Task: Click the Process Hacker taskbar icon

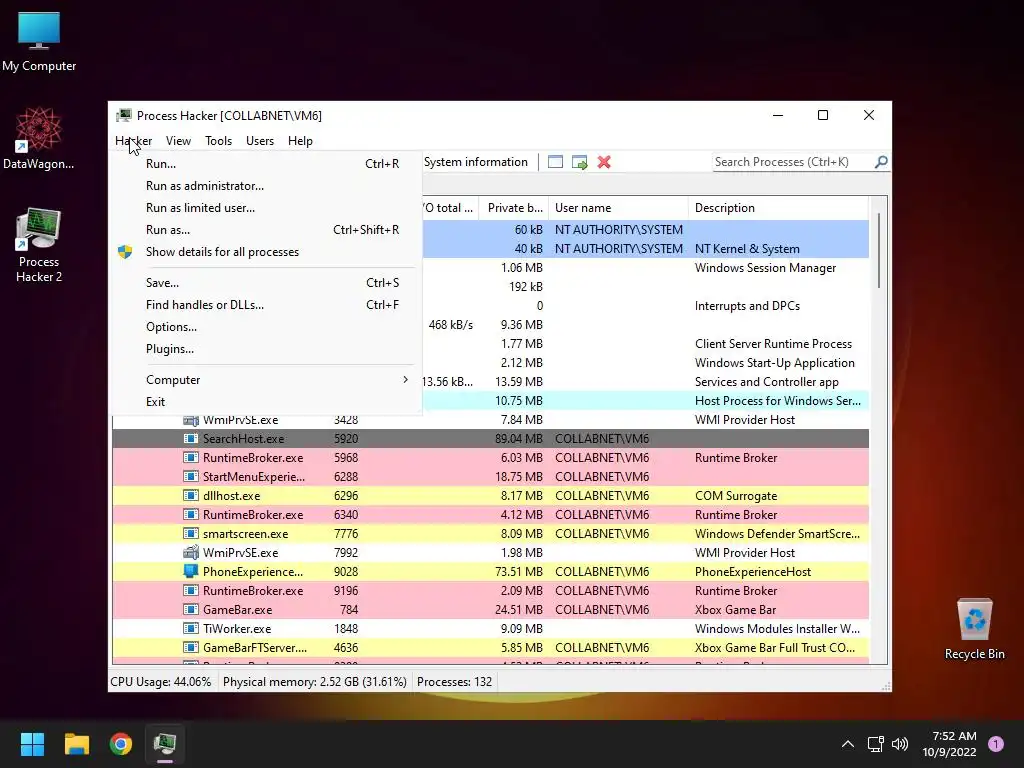Action: (165, 744)
